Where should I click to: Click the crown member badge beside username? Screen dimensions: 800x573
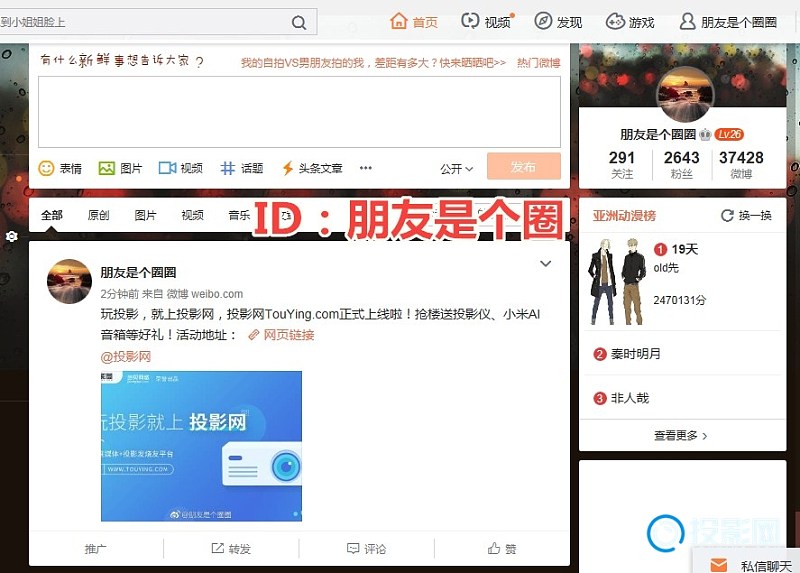coord(705,135)
